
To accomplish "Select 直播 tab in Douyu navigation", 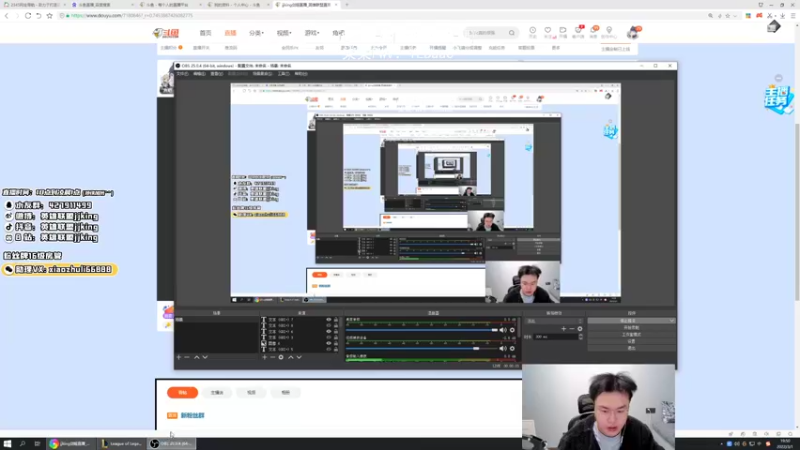I will pyautogui.click(x=230, y=33).
